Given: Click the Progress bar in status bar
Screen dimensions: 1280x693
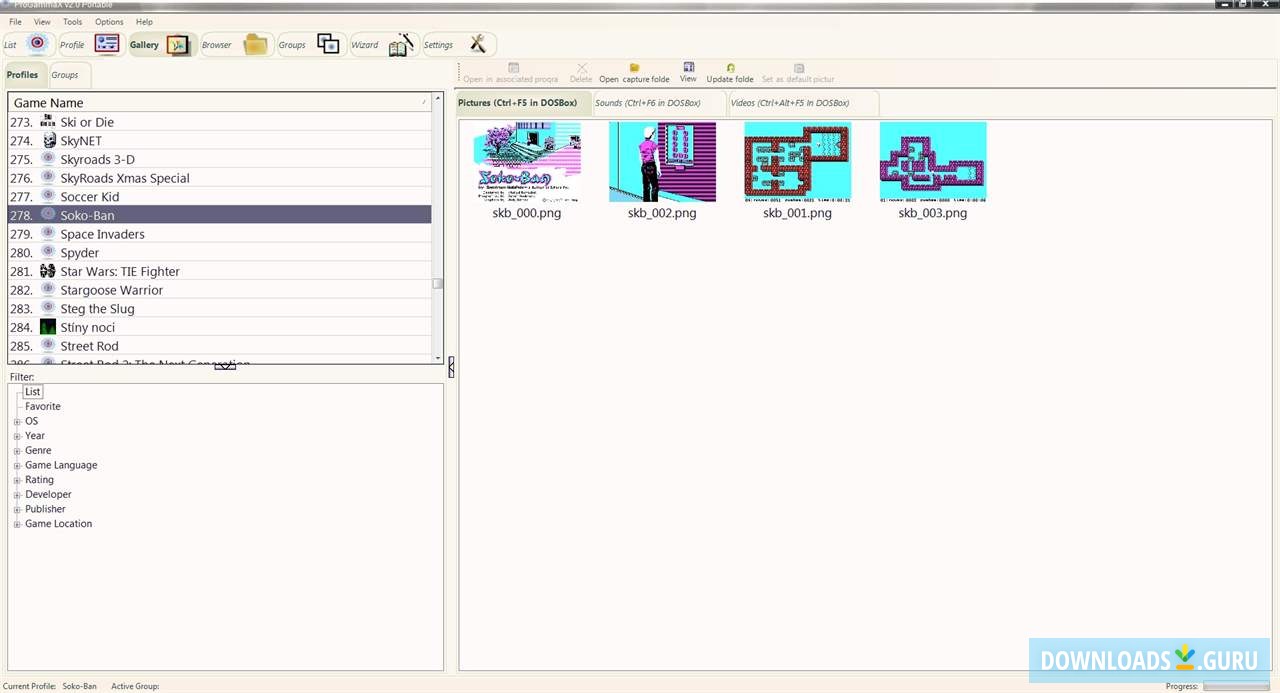Looking at the screenshot, I should click(x=1237, y=686).
